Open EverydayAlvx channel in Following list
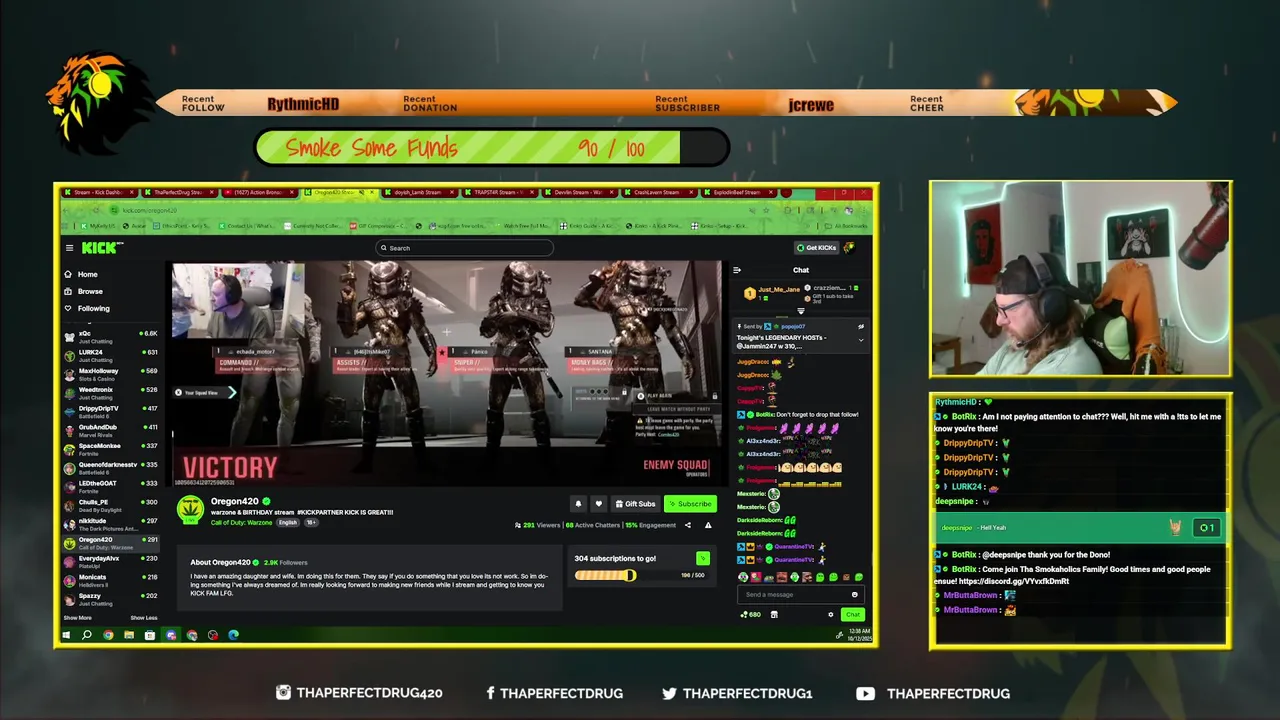This screenshot has width=1280, height=720. click(111, 561)
